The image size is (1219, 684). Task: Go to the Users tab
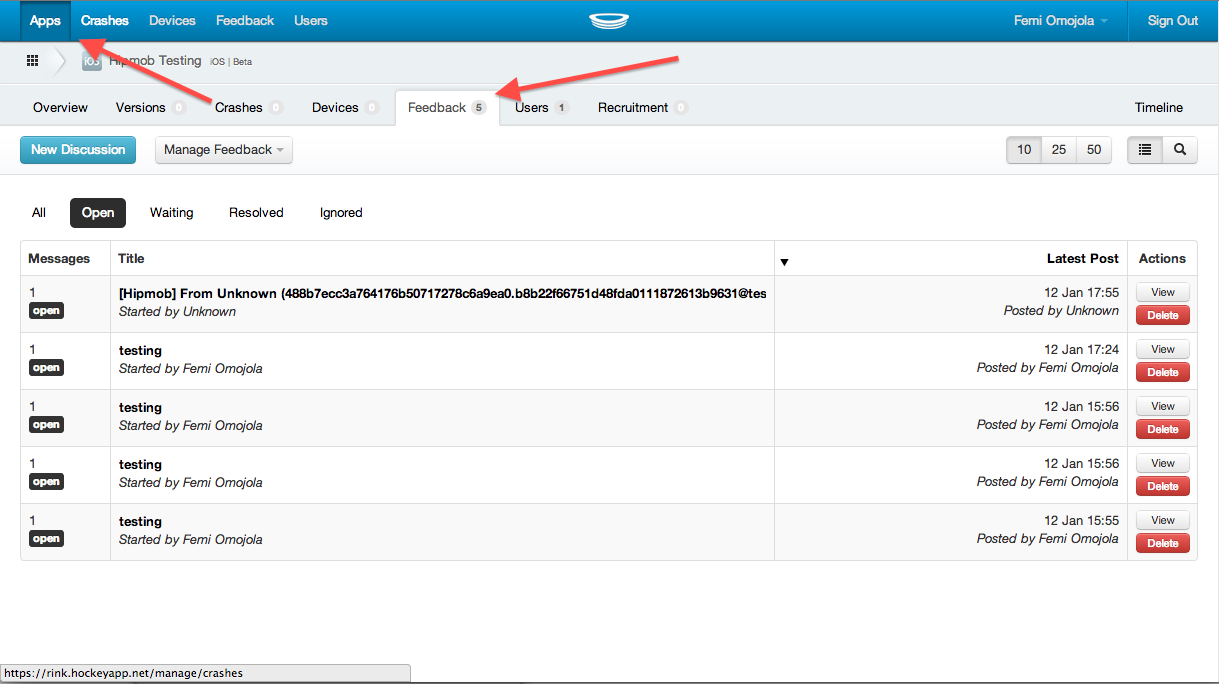pyautogui.click(x=532, y=108)
